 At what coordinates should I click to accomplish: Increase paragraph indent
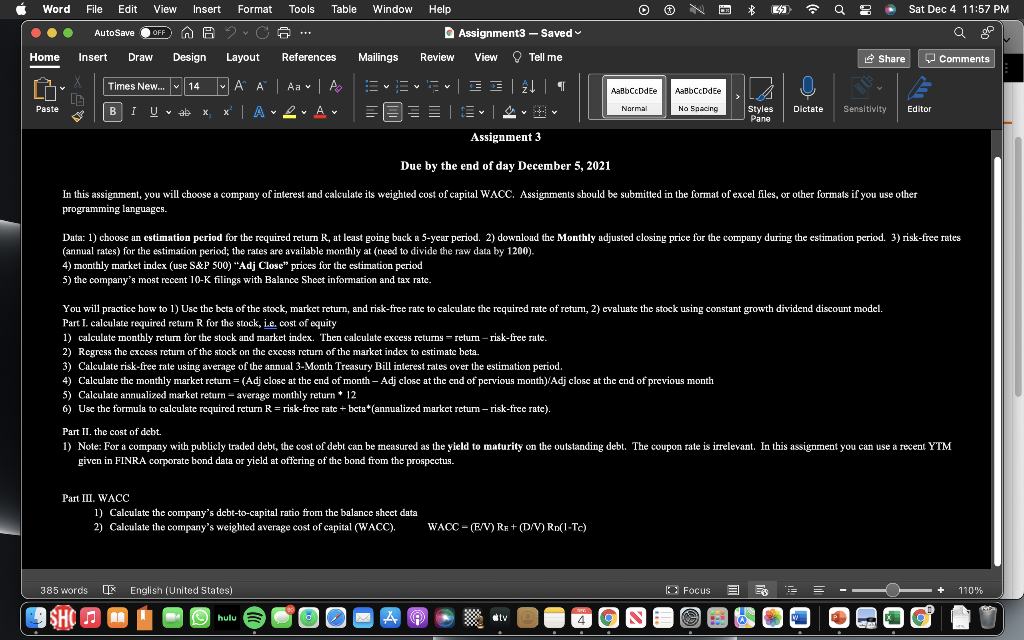tap(496, 86)
